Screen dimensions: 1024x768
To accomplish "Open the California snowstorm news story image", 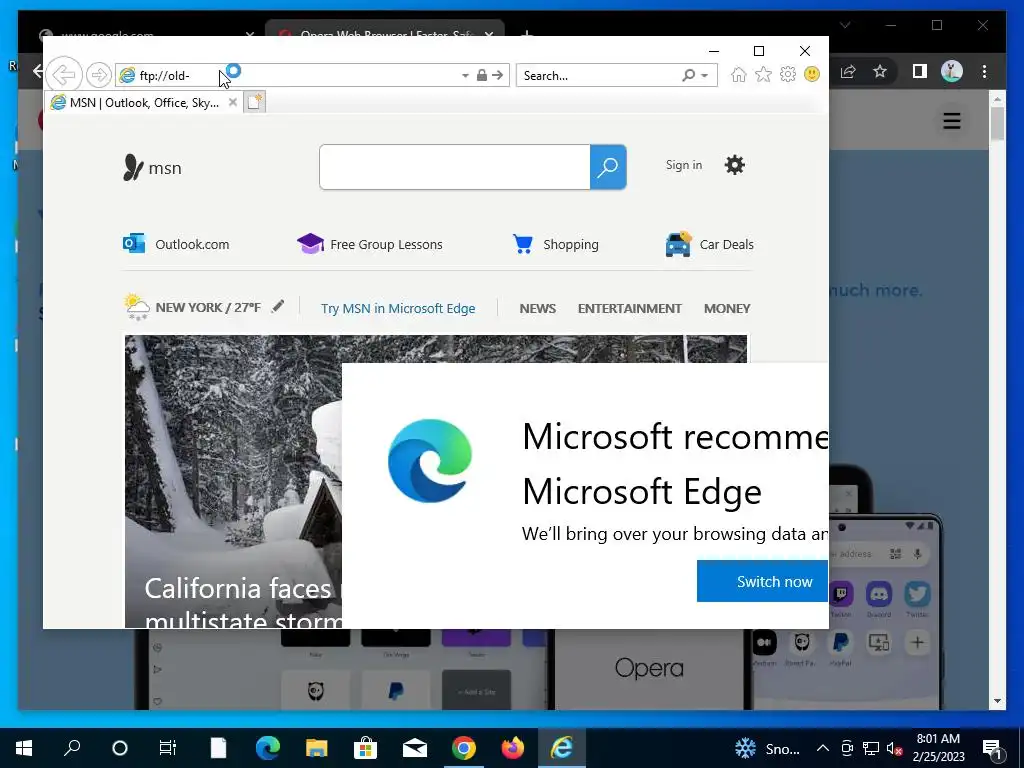I will point(233,481).
